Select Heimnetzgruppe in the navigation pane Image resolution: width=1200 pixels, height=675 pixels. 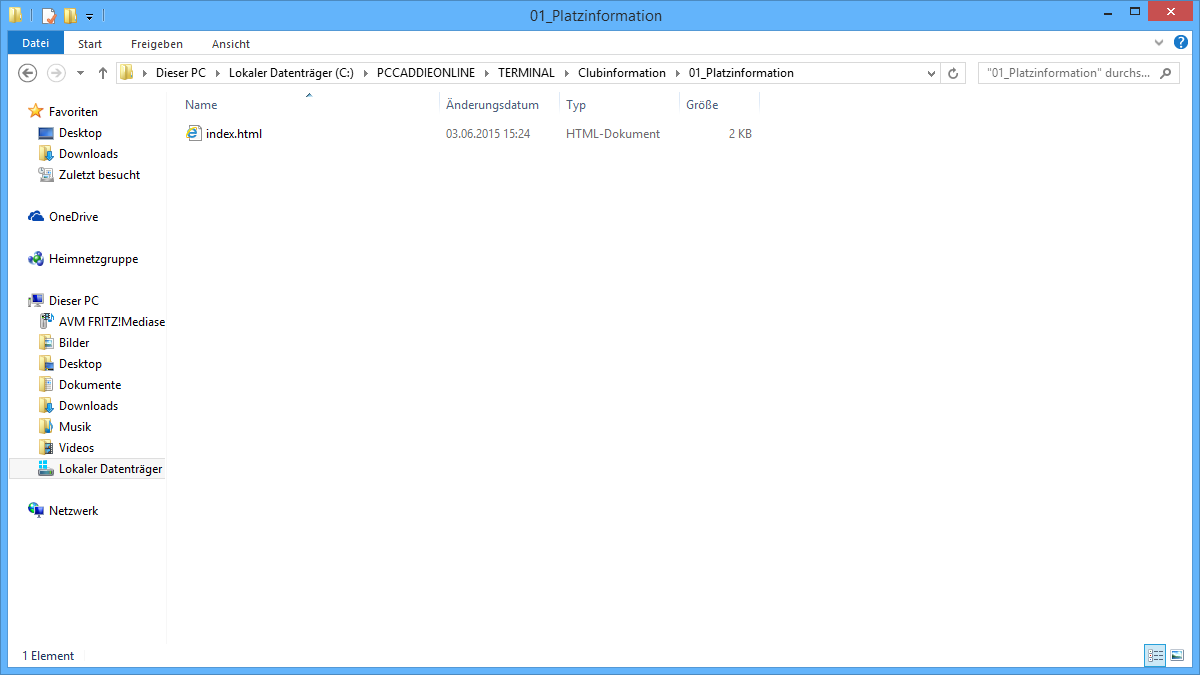tap(93, 259)
